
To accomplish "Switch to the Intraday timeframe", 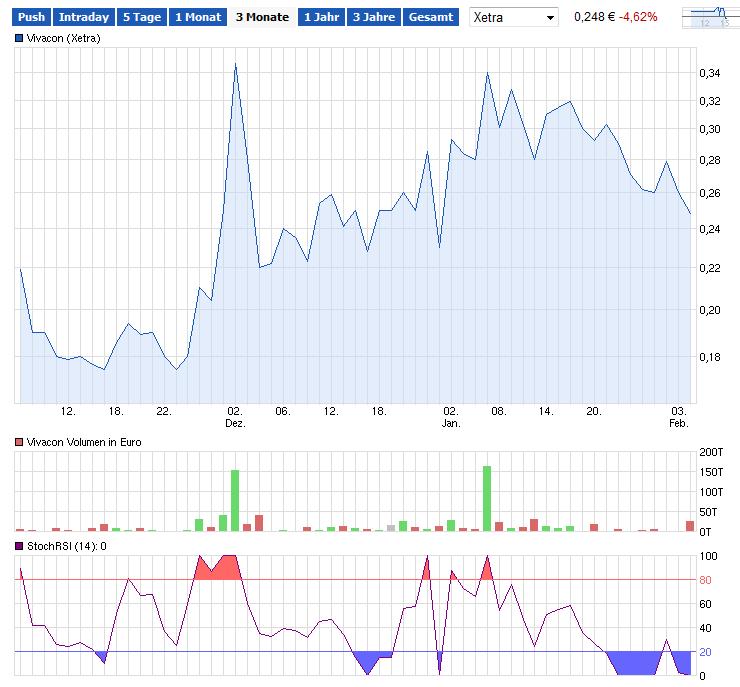I will [x=83, y=17].
